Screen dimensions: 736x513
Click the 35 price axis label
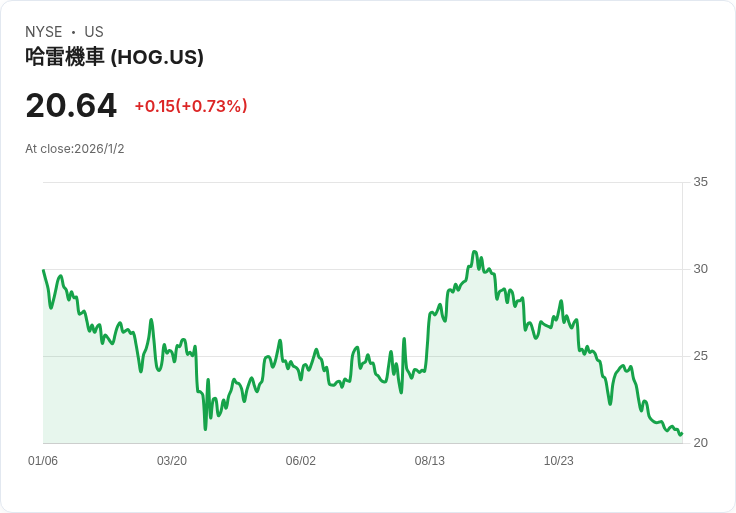[700, 182]
